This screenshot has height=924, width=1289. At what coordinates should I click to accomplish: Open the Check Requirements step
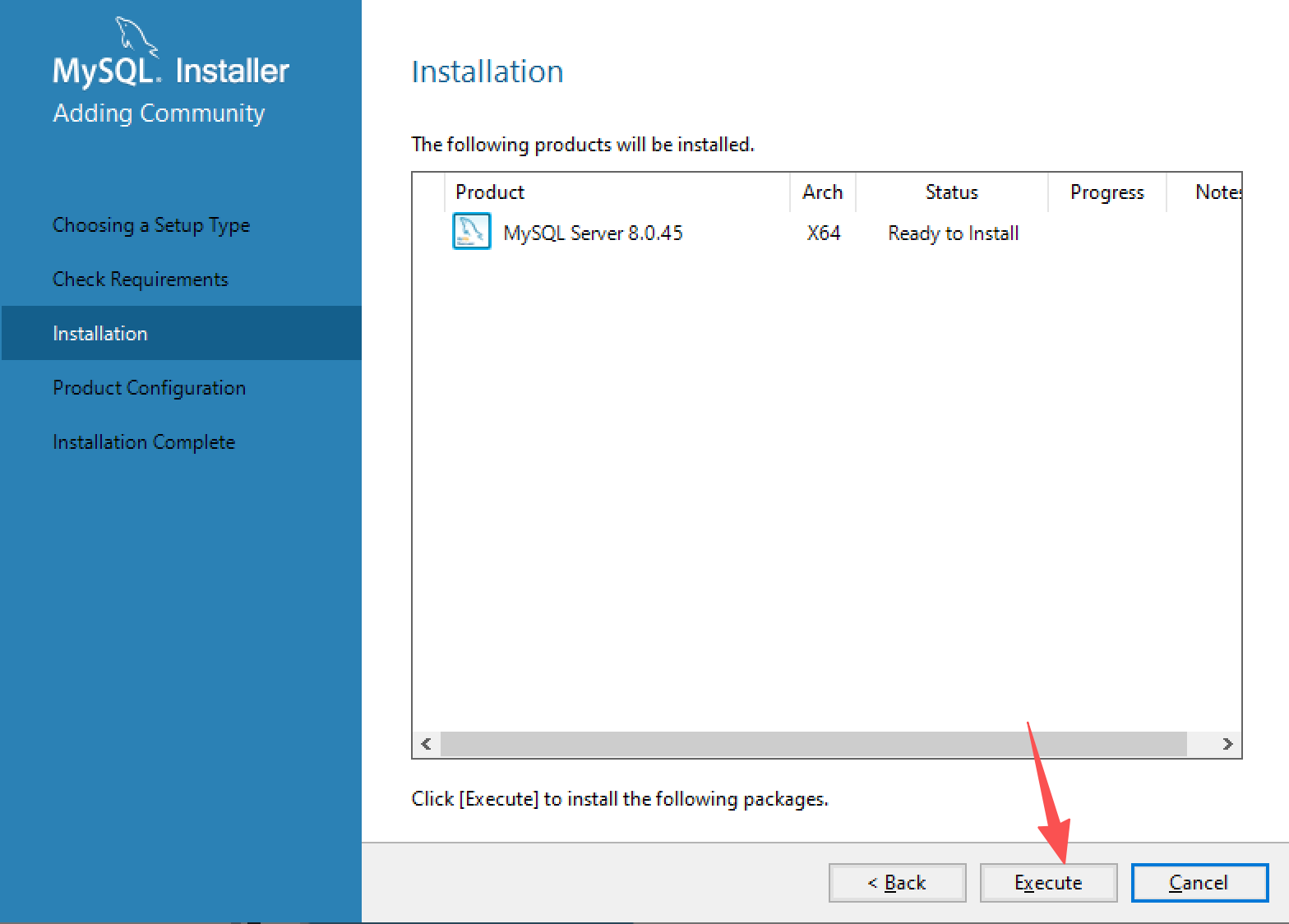coord(141,280)
